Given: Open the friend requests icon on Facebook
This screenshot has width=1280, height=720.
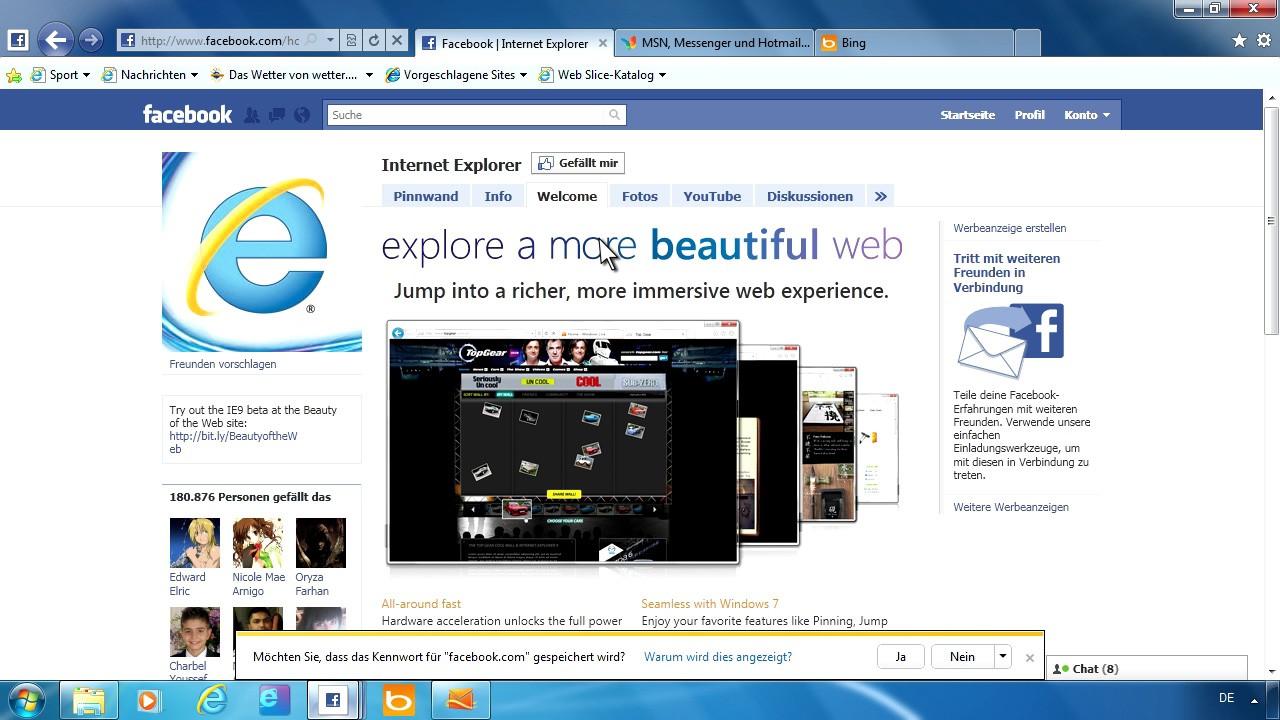Looking at the screenshot, I should [251, 114].
